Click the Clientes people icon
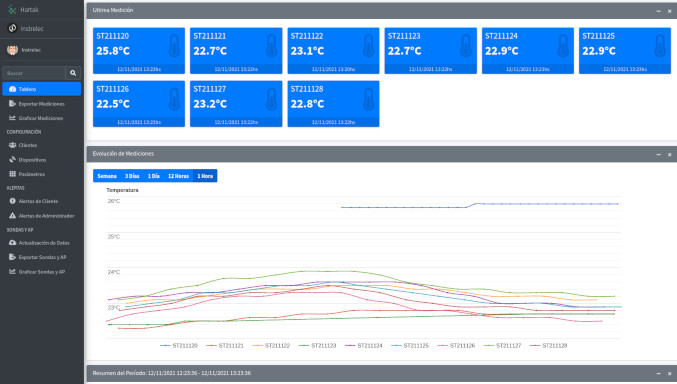677x384 pixels. [x=13, y=145]
